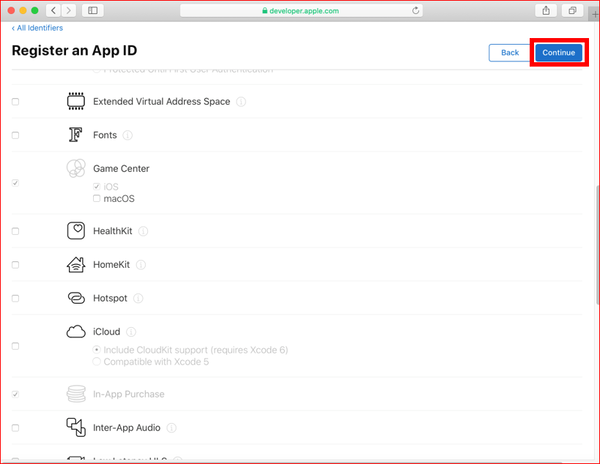Show info for Extended Virtual Address Space

[241, 102]
